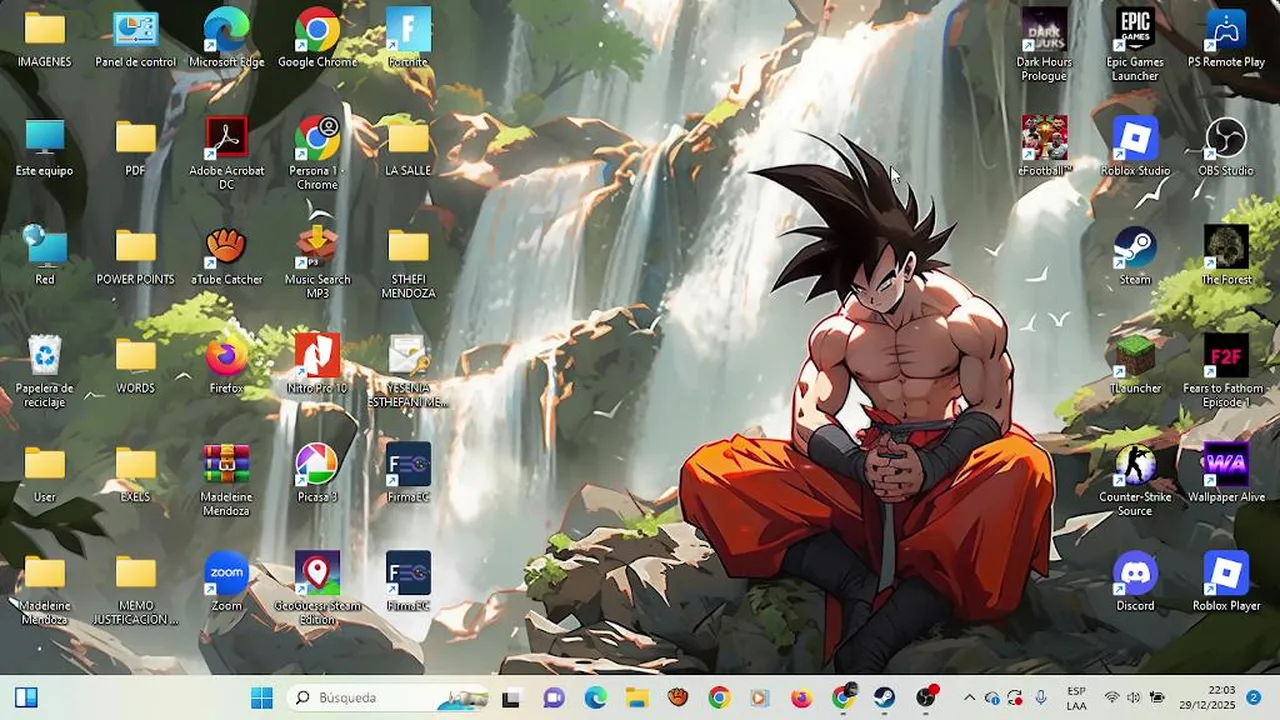Open the Red network icon
1280x720 pixels.
(44, 256)
